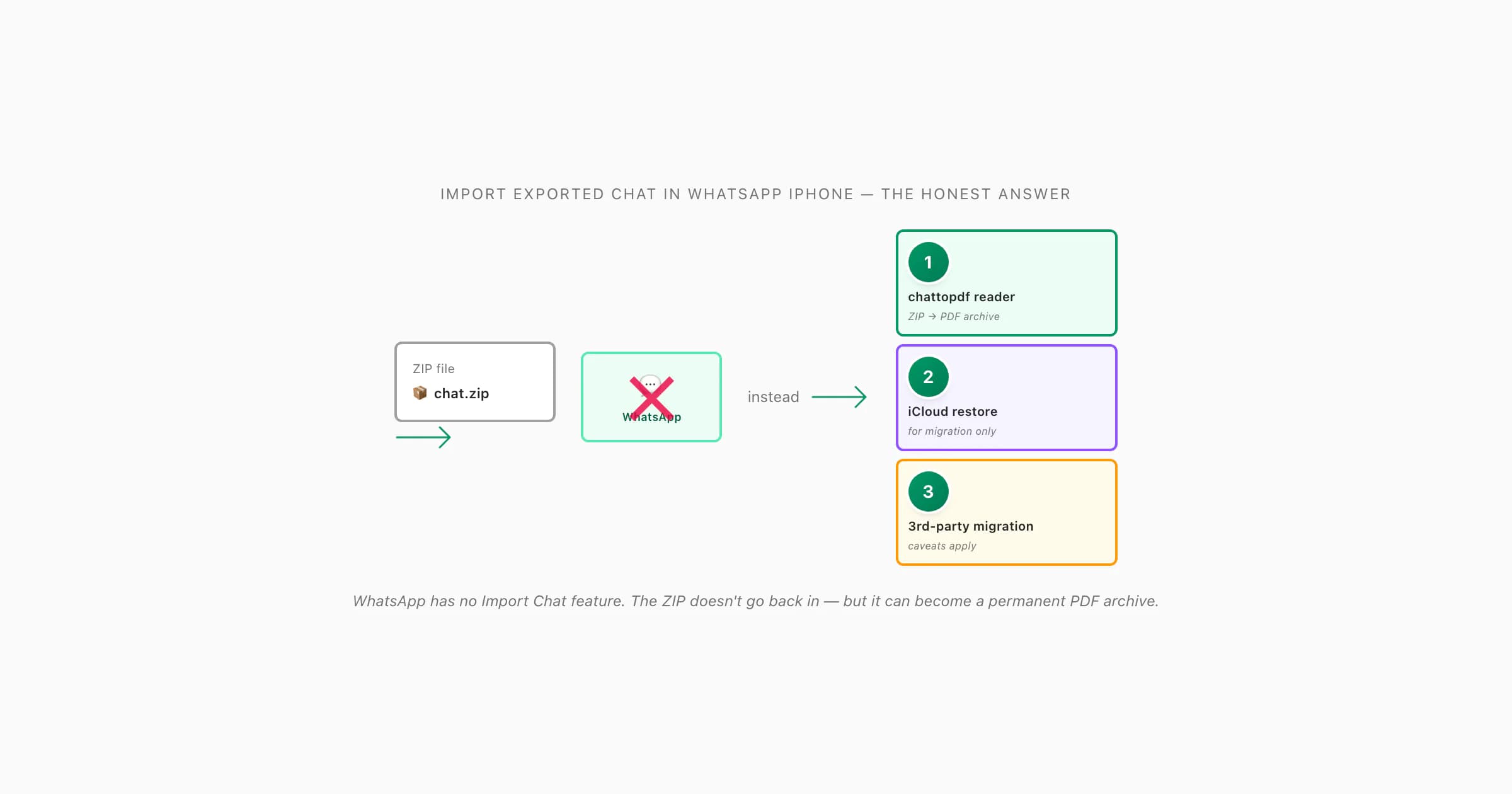
Task: Click the for migration only subtitle
Action: 952,431
